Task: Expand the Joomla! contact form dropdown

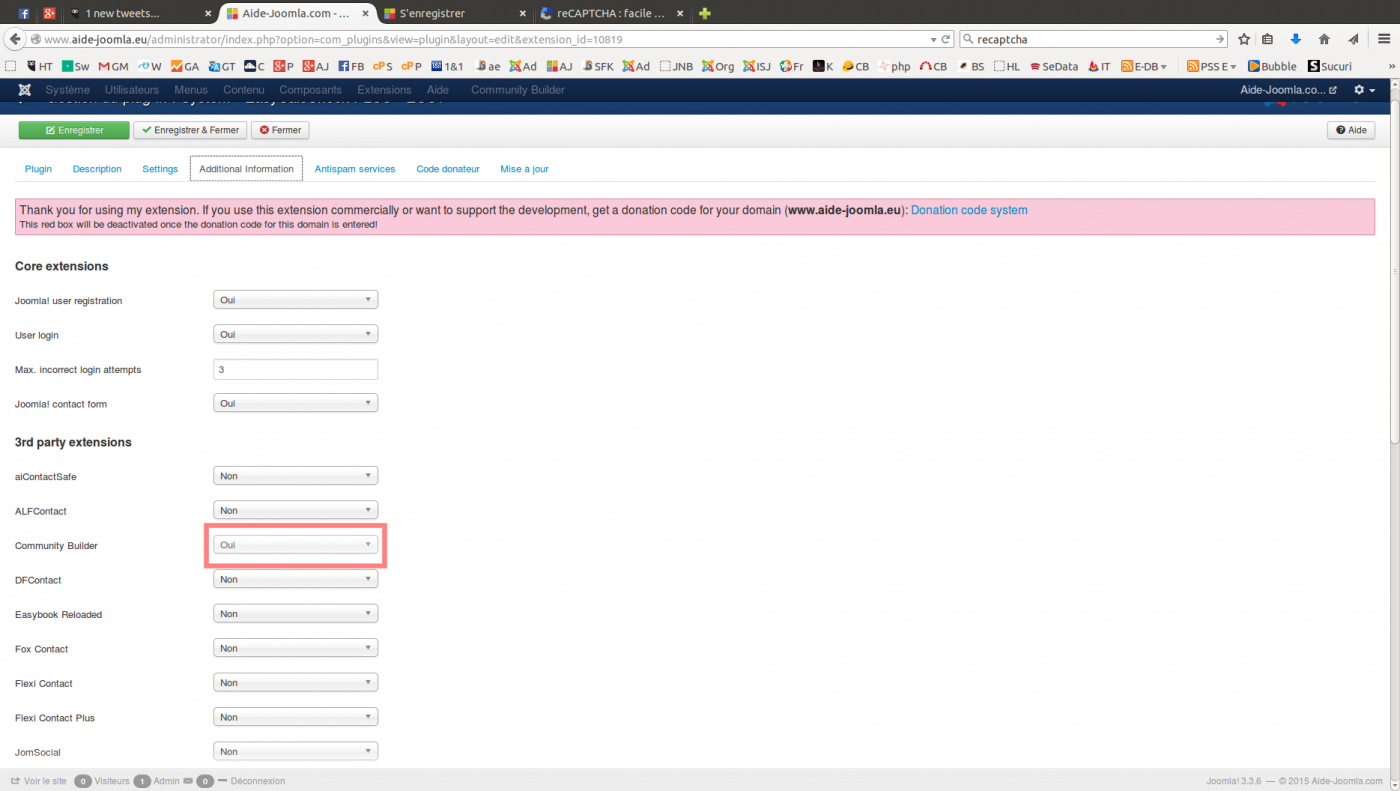Action: click(295, 403)
